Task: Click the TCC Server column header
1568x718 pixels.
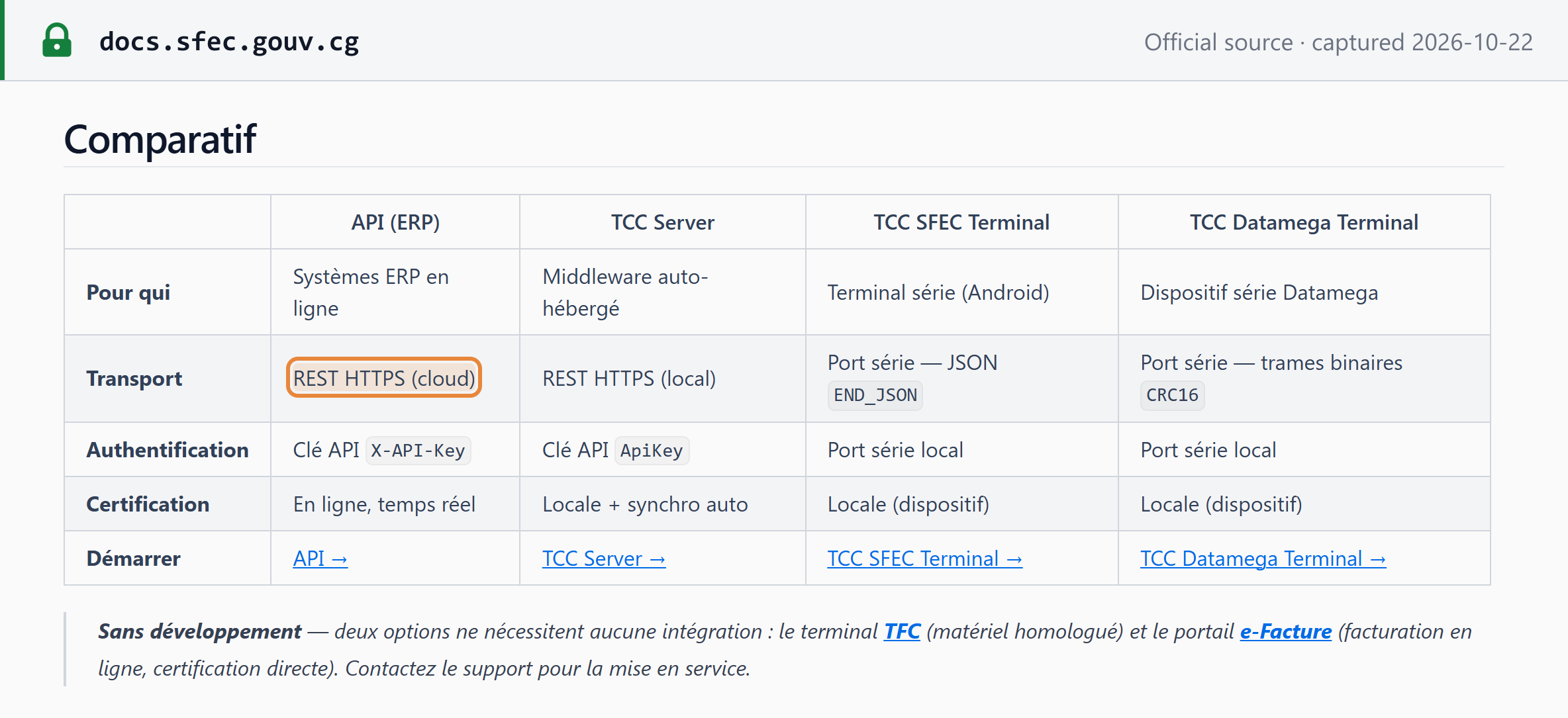Action: 663,222
